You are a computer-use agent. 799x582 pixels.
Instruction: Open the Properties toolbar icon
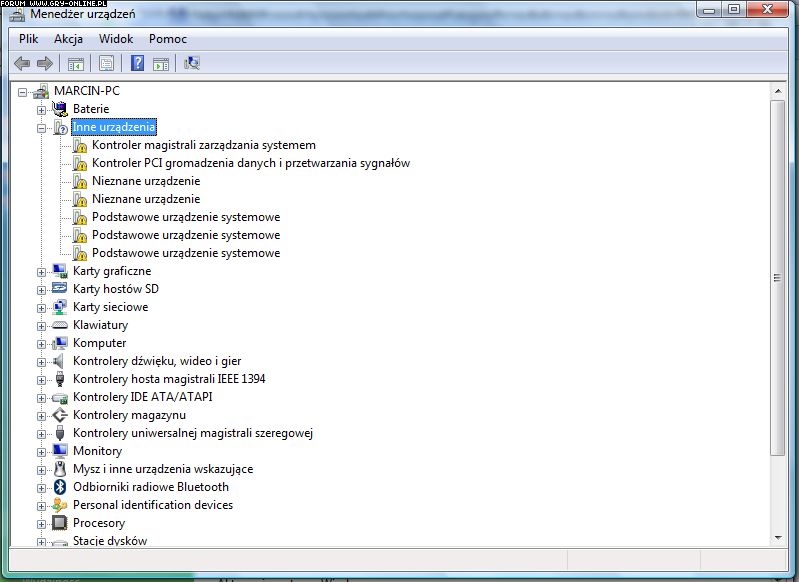click(106, 63)
